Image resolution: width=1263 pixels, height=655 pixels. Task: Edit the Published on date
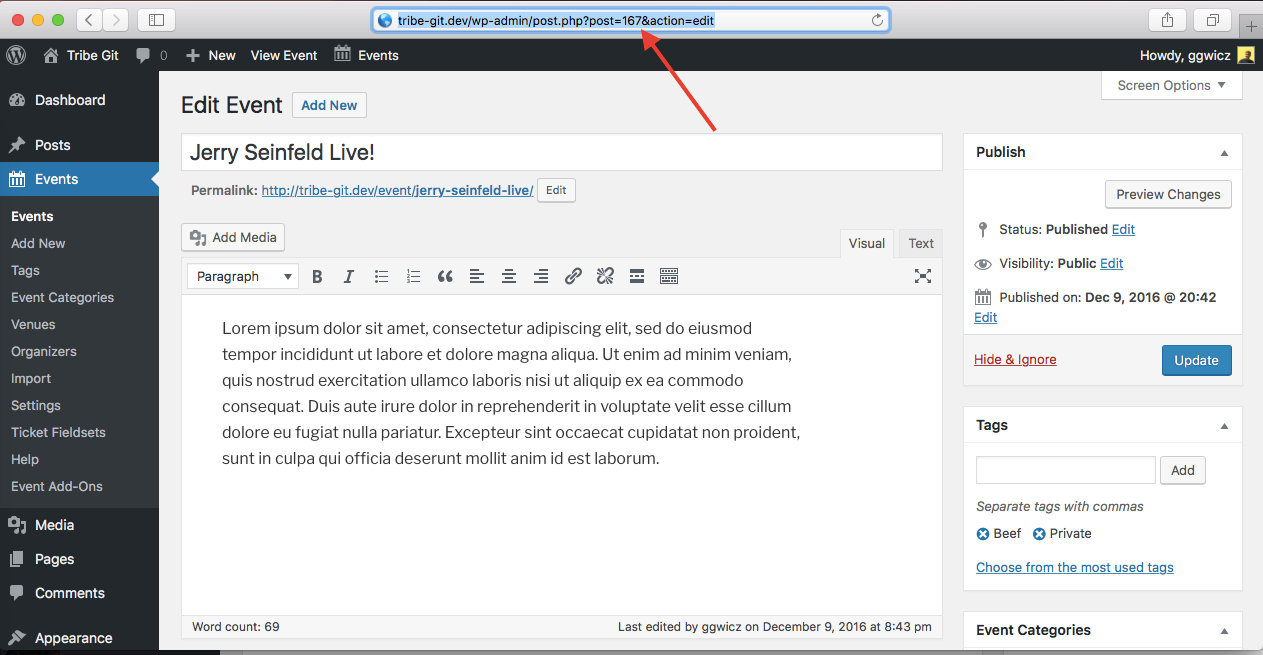click(985, 317)
